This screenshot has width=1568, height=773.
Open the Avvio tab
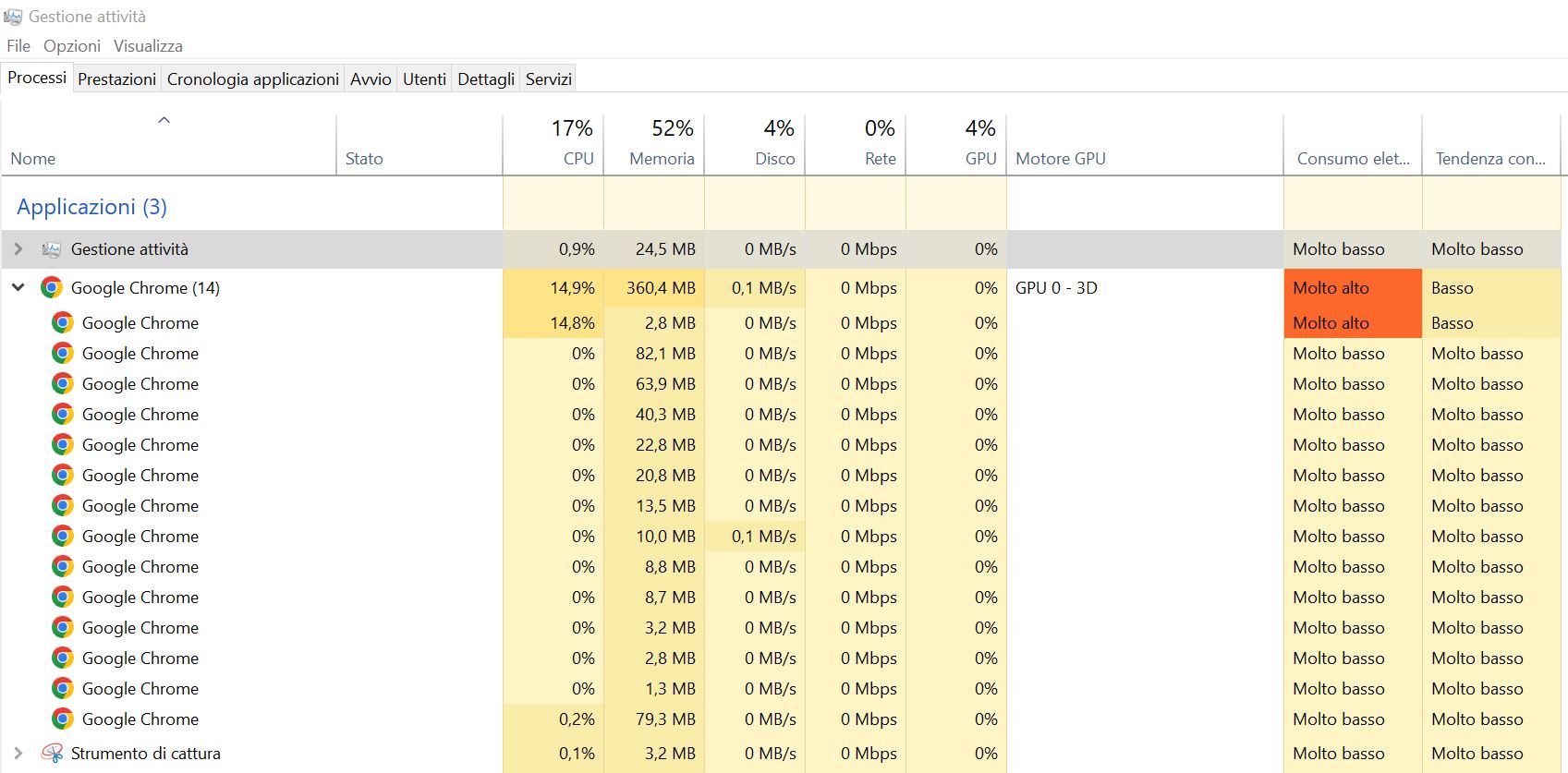pos(371,79)
